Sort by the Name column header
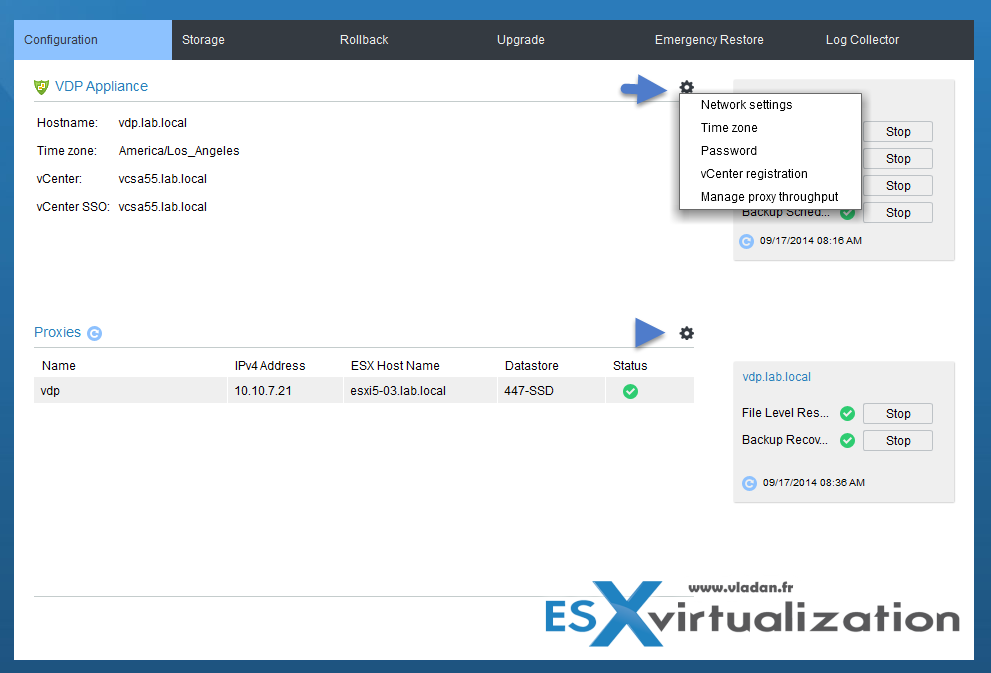The image size is (991, 673). (x=59, y=366)
